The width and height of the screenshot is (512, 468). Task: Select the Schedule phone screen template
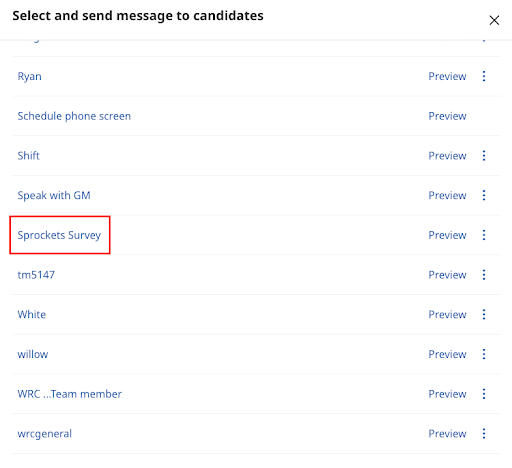coord(74,116)
